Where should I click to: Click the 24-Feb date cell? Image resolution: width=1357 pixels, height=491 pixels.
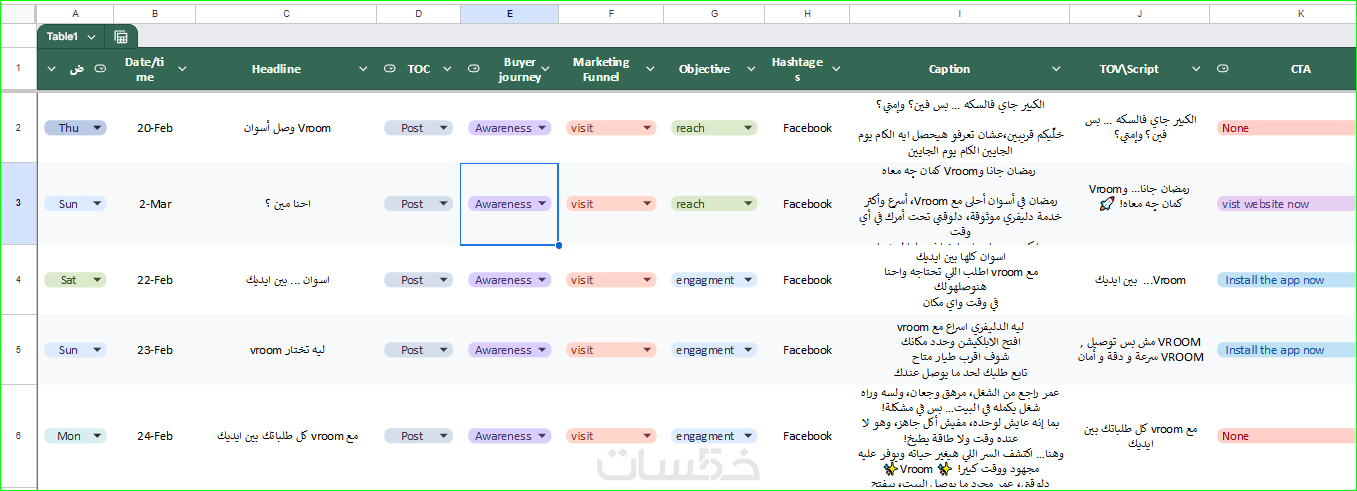click(x=155, y=436)
